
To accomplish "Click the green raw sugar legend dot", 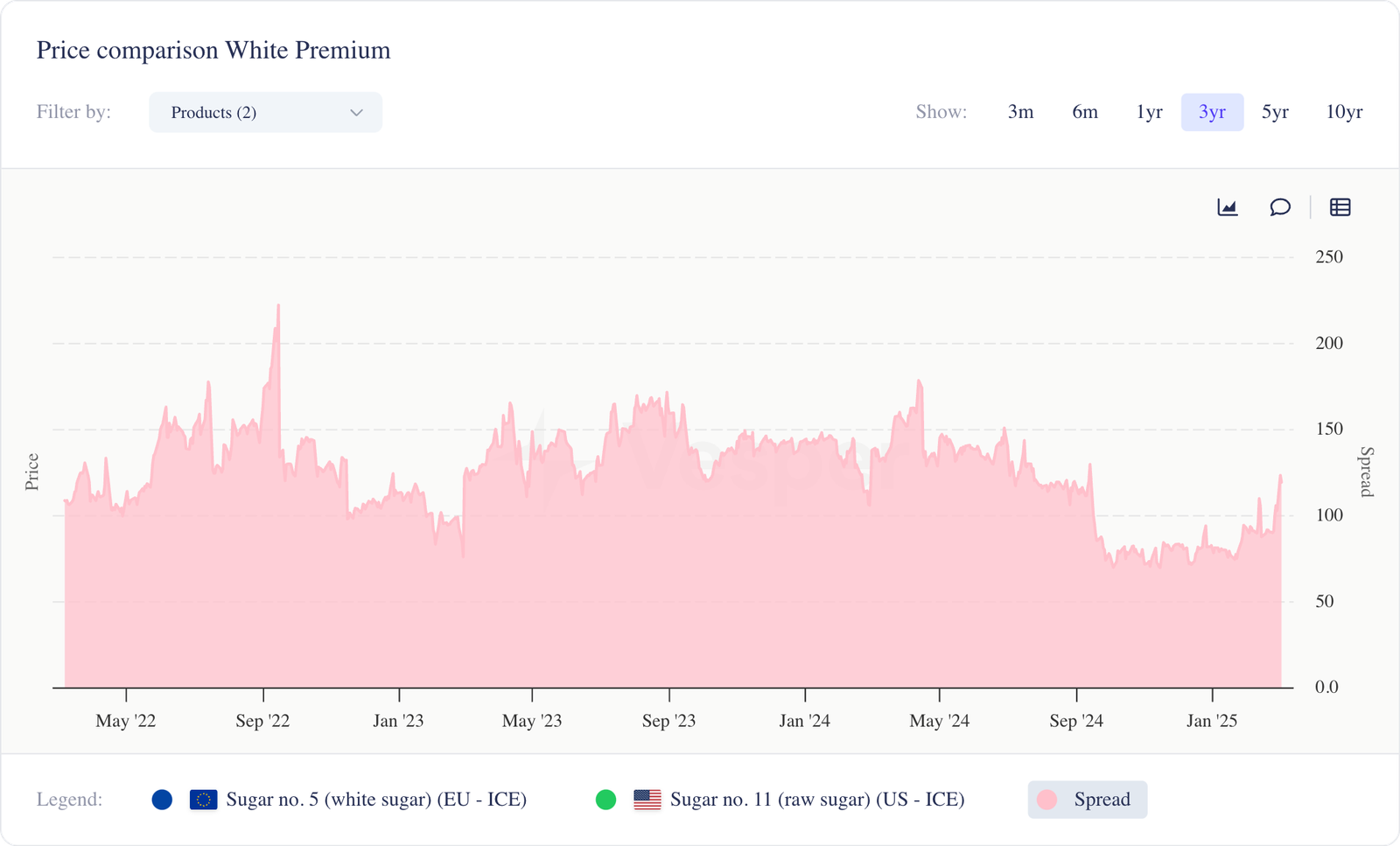I will [x=605, y=800].
